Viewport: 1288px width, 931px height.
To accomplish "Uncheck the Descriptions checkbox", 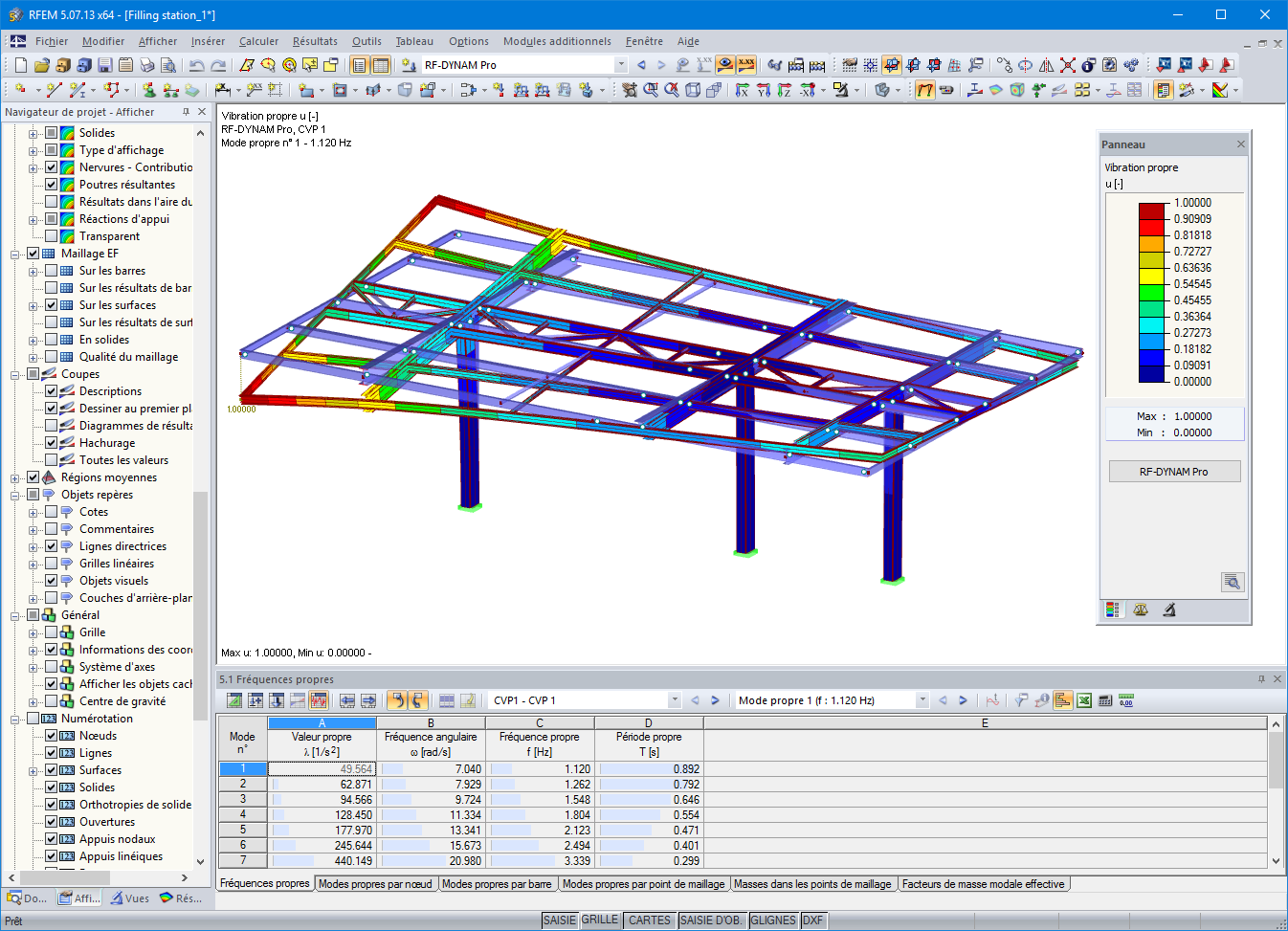I will pos(52,391).
